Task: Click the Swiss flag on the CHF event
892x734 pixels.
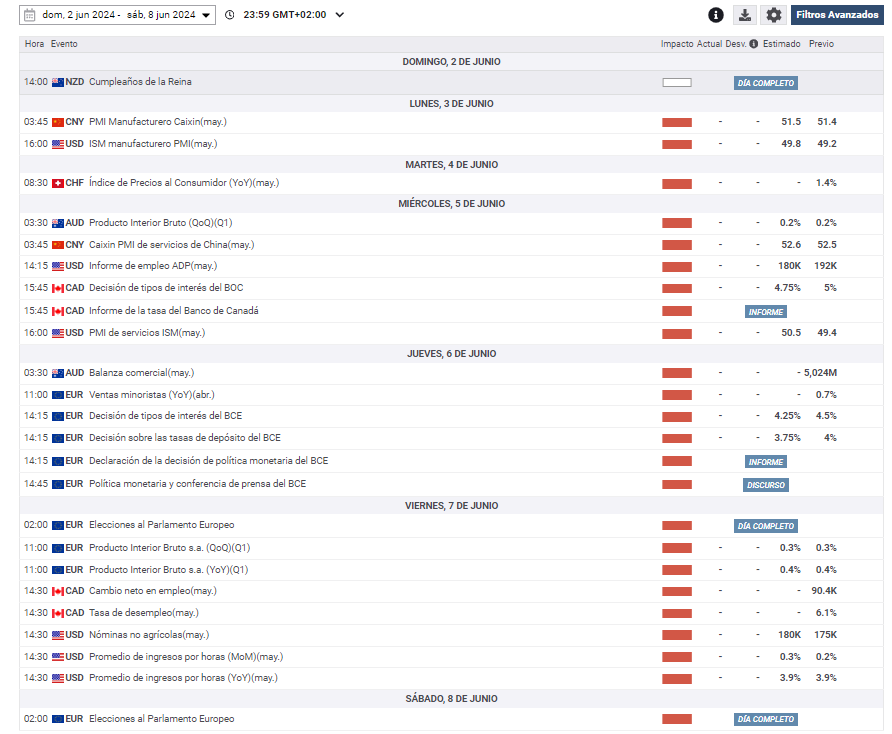Action: [58, 183]
